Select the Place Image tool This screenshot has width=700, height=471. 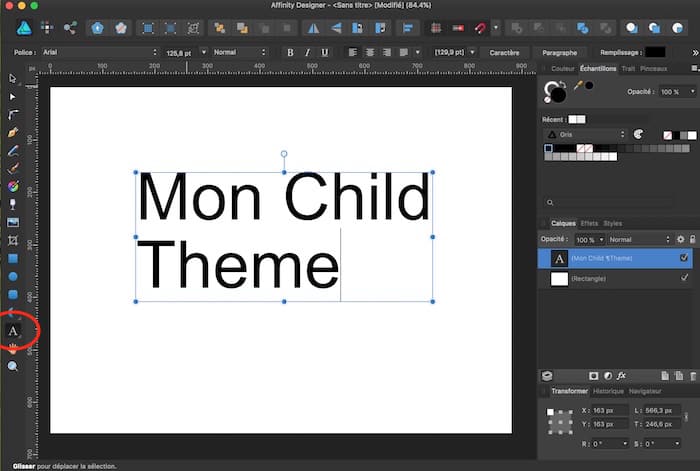coord(13,222)
